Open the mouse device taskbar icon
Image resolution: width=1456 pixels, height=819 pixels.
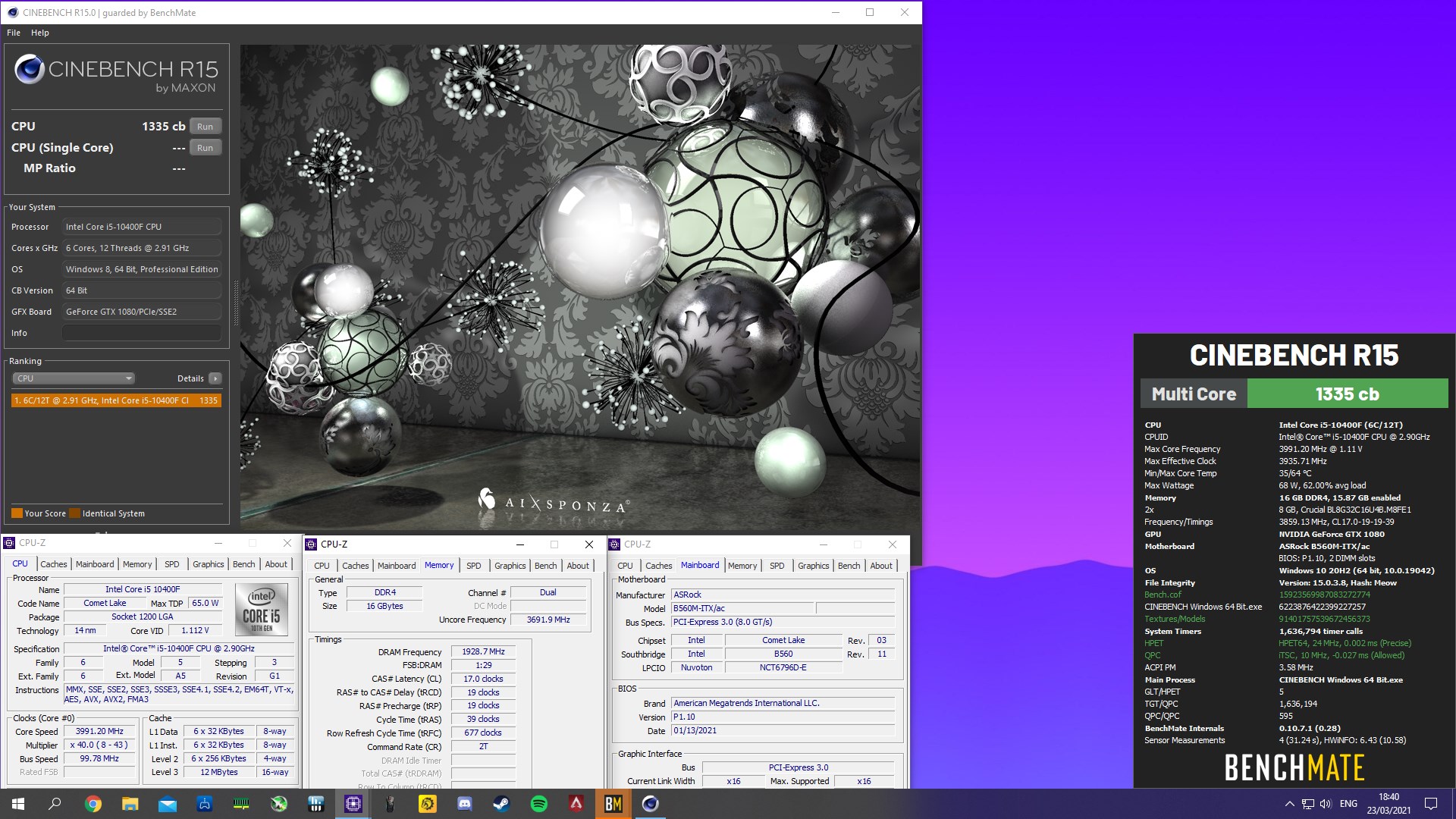tap(390, 804)
